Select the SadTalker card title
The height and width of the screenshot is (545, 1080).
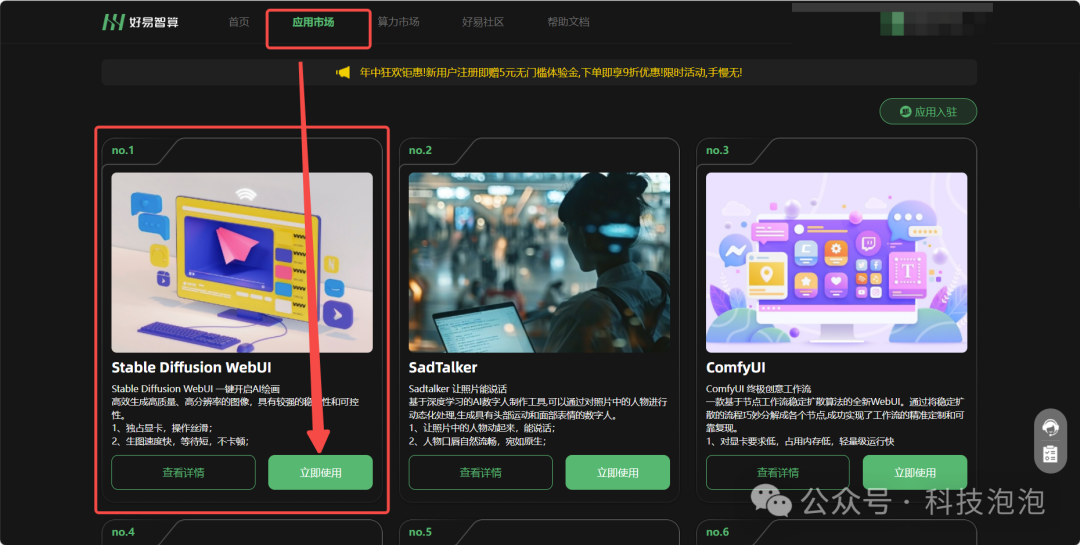coord(443,367)
